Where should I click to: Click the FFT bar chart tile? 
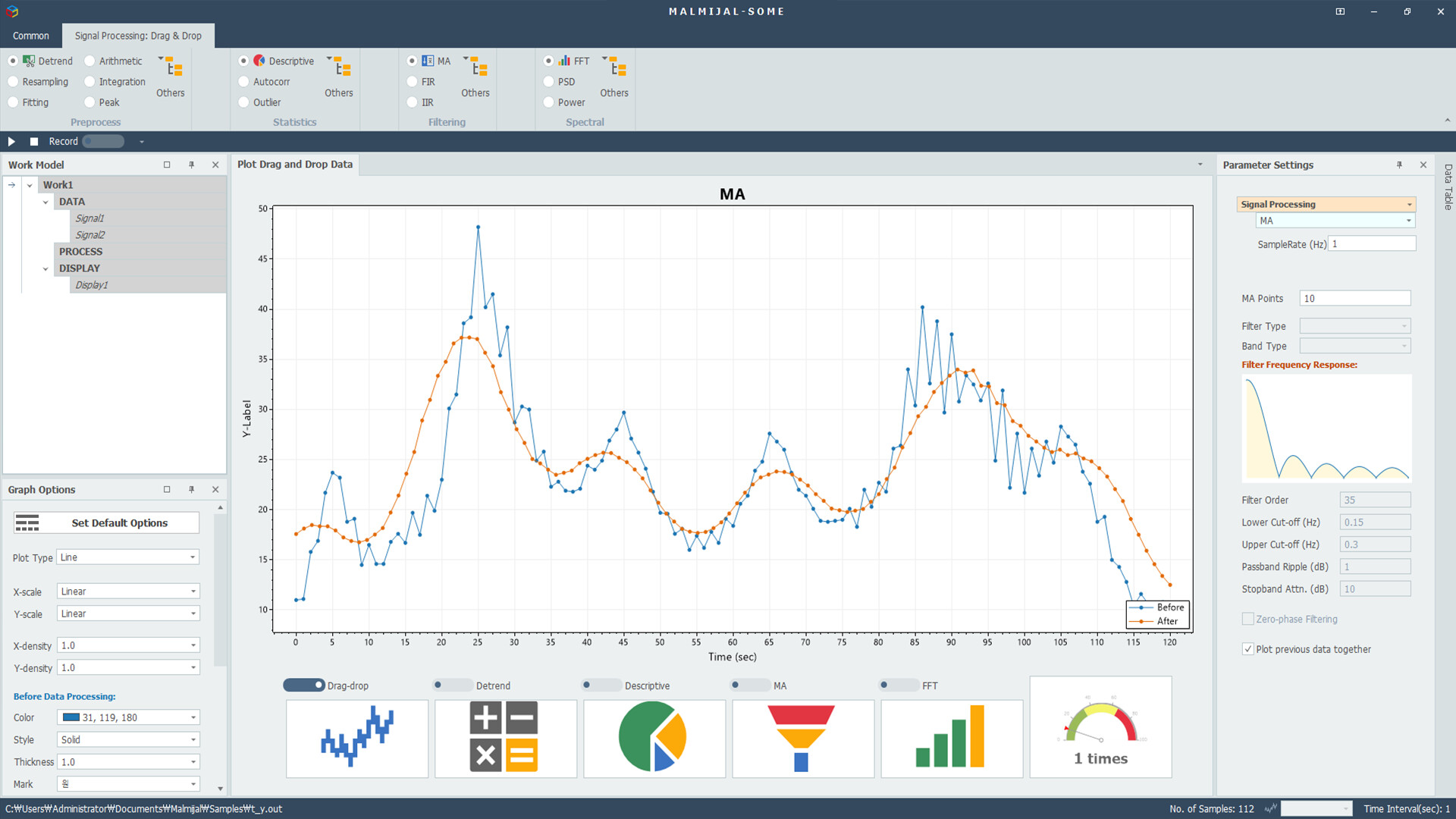pos(951,738)
